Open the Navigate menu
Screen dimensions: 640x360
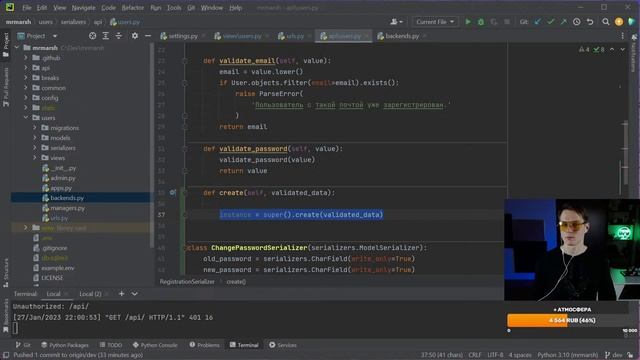pos(83,8)
